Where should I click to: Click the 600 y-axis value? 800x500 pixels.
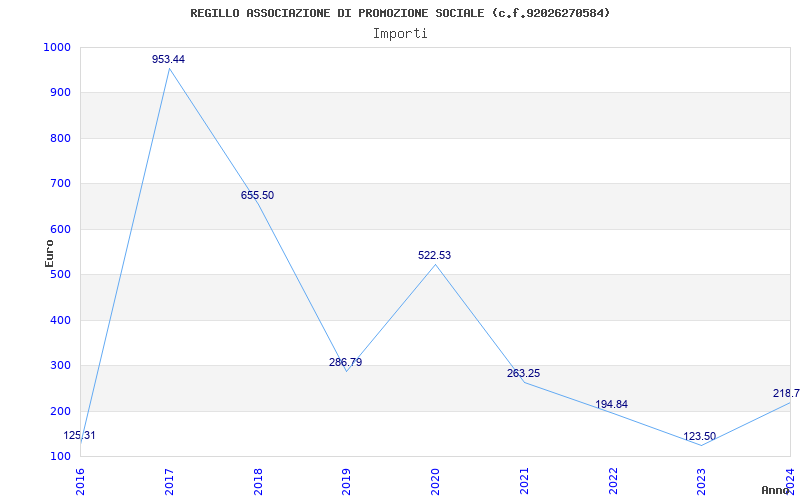point(60,230)
